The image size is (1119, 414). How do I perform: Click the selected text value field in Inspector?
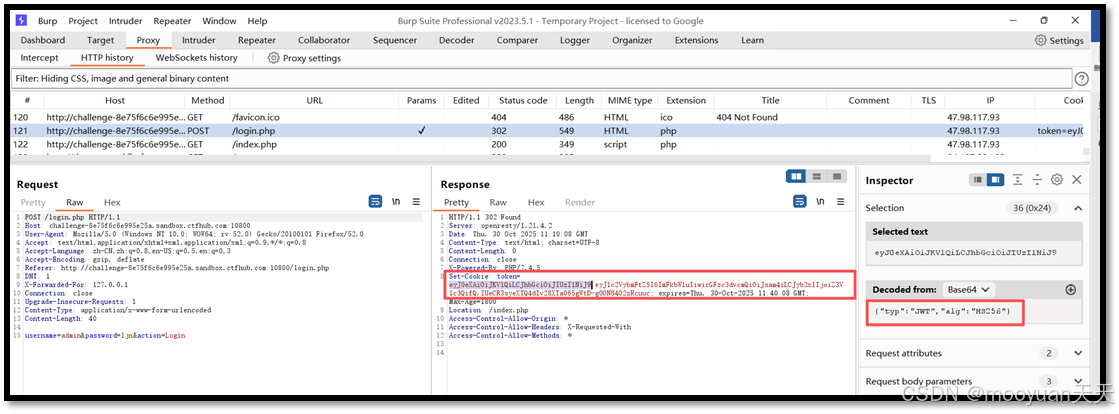coord(973,252)
